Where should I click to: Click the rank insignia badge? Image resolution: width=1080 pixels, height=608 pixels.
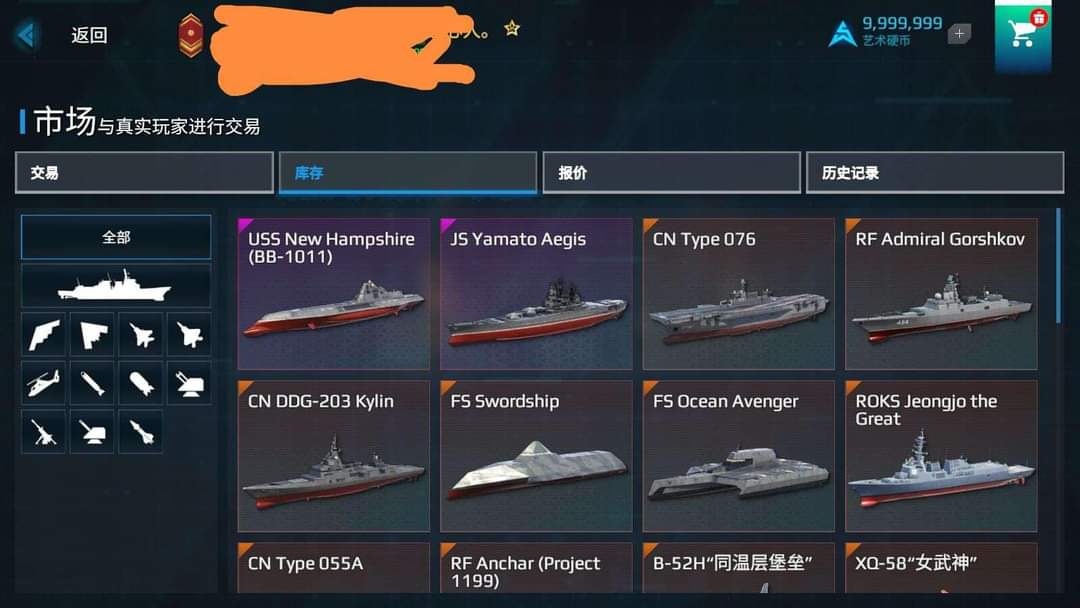[191, 35]
